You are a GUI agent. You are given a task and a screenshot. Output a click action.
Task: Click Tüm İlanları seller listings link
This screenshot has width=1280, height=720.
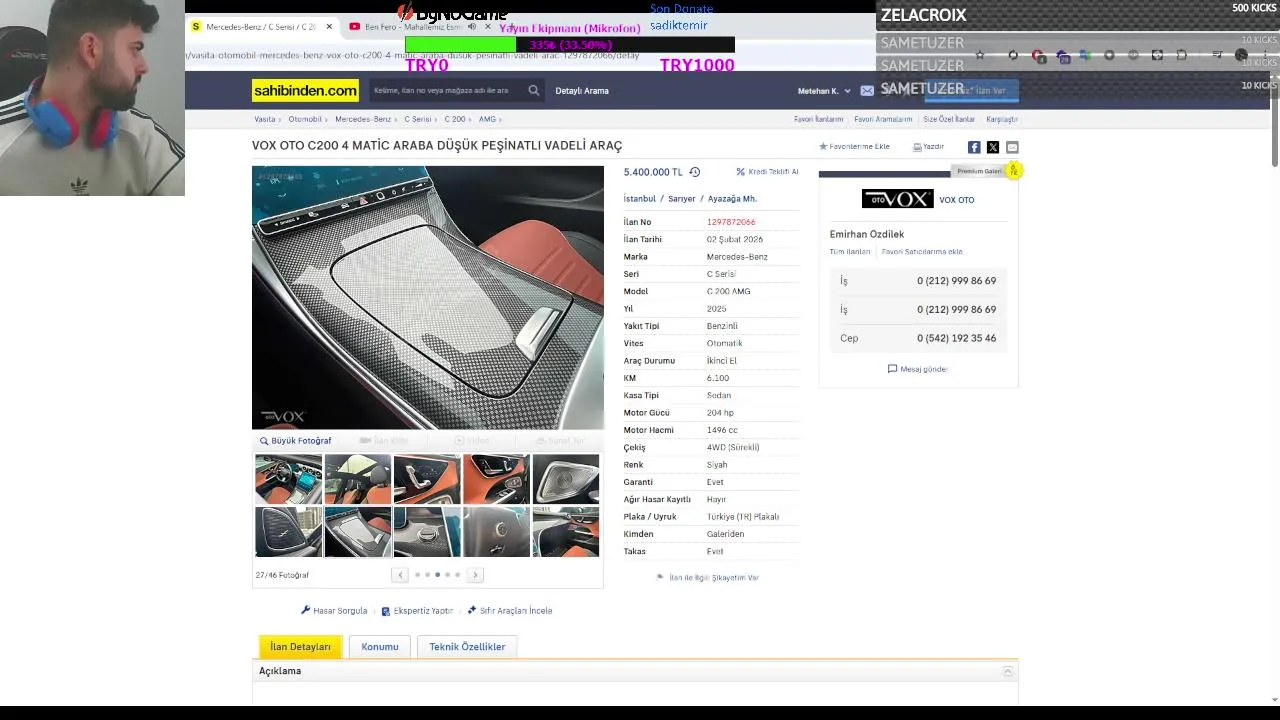coord(850,252)
